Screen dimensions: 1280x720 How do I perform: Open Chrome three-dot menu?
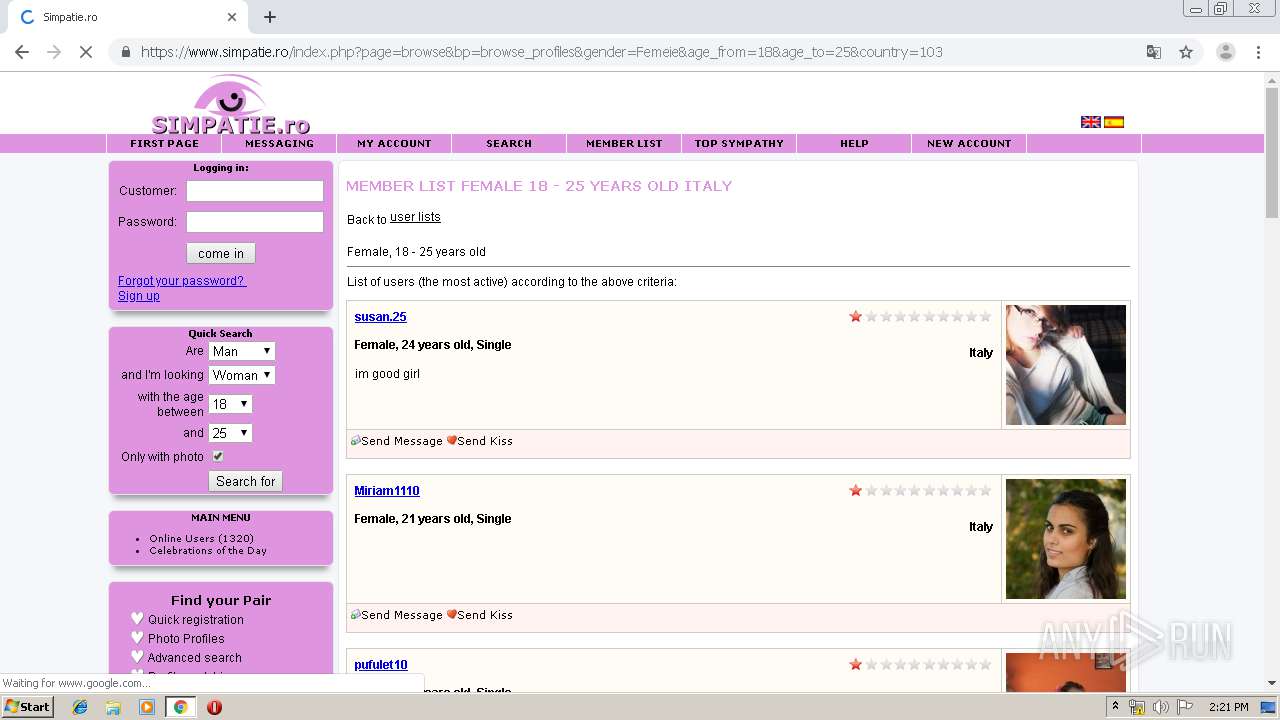tap(1259, 52)
